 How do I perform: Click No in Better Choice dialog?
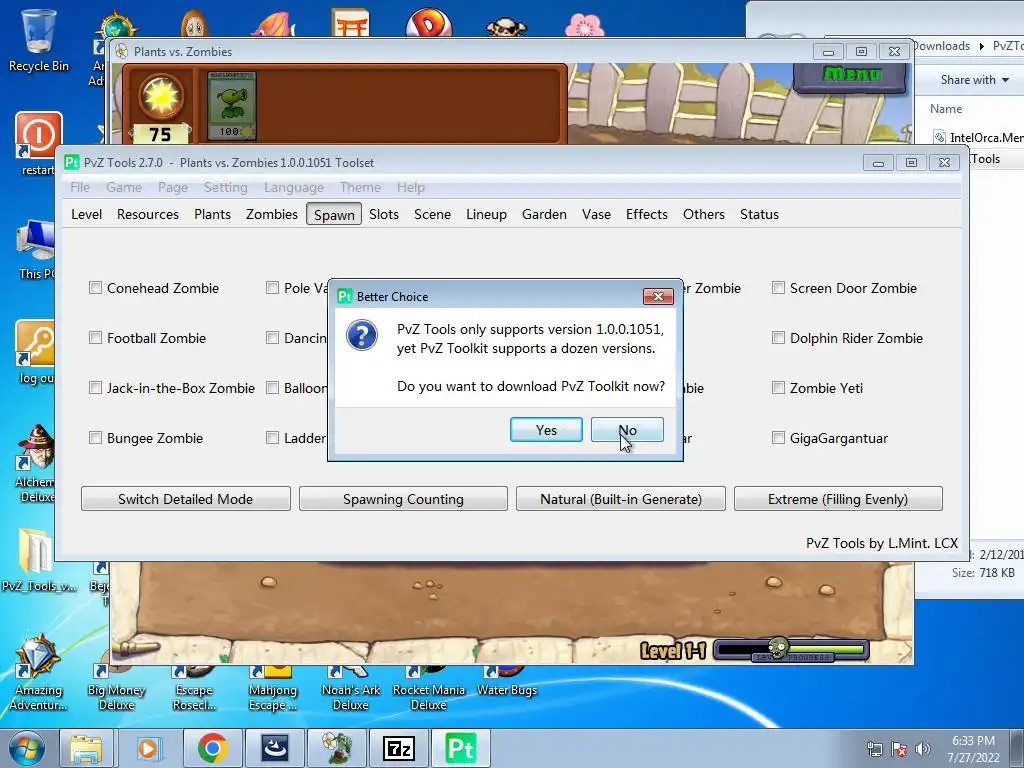(x=627, y=430)
